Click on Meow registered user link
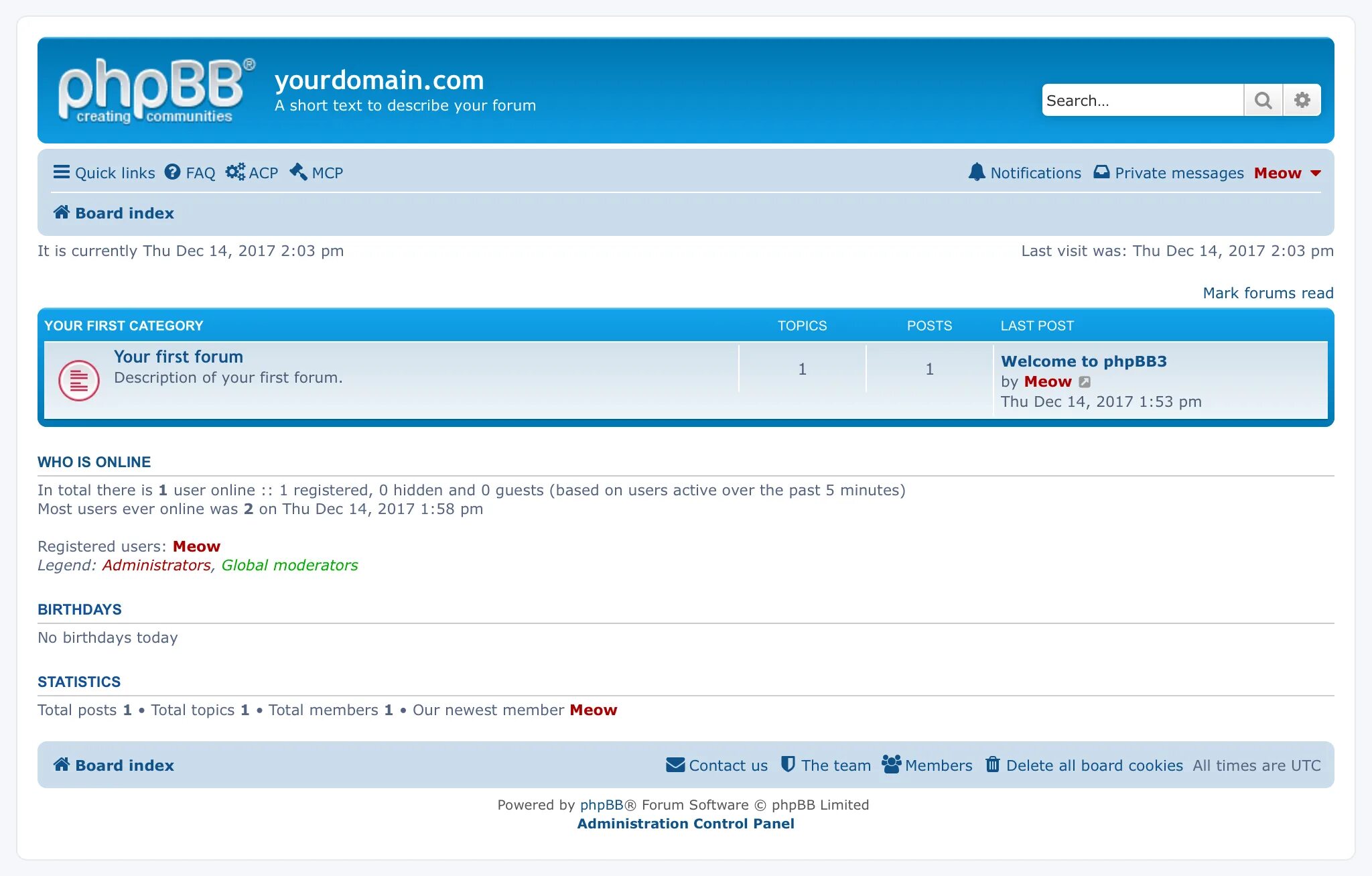This screenshot has height=876, width=1372. coord(196,546)
